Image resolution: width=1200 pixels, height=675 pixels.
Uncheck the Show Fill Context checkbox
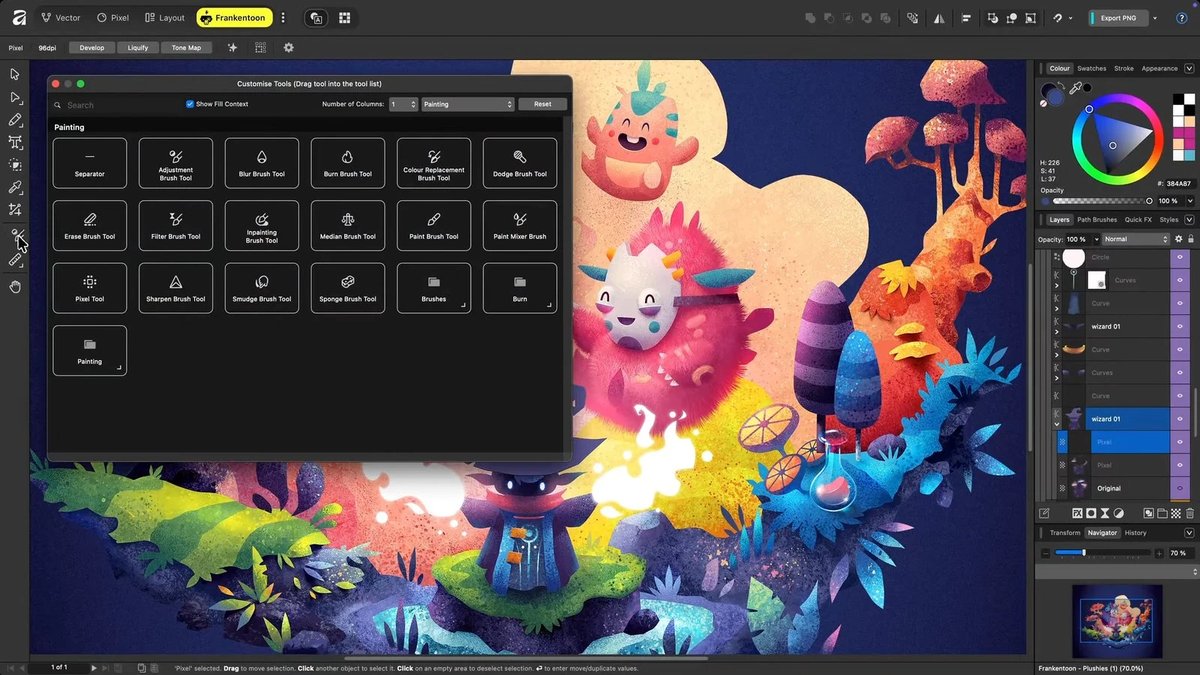tap(190, 104)
